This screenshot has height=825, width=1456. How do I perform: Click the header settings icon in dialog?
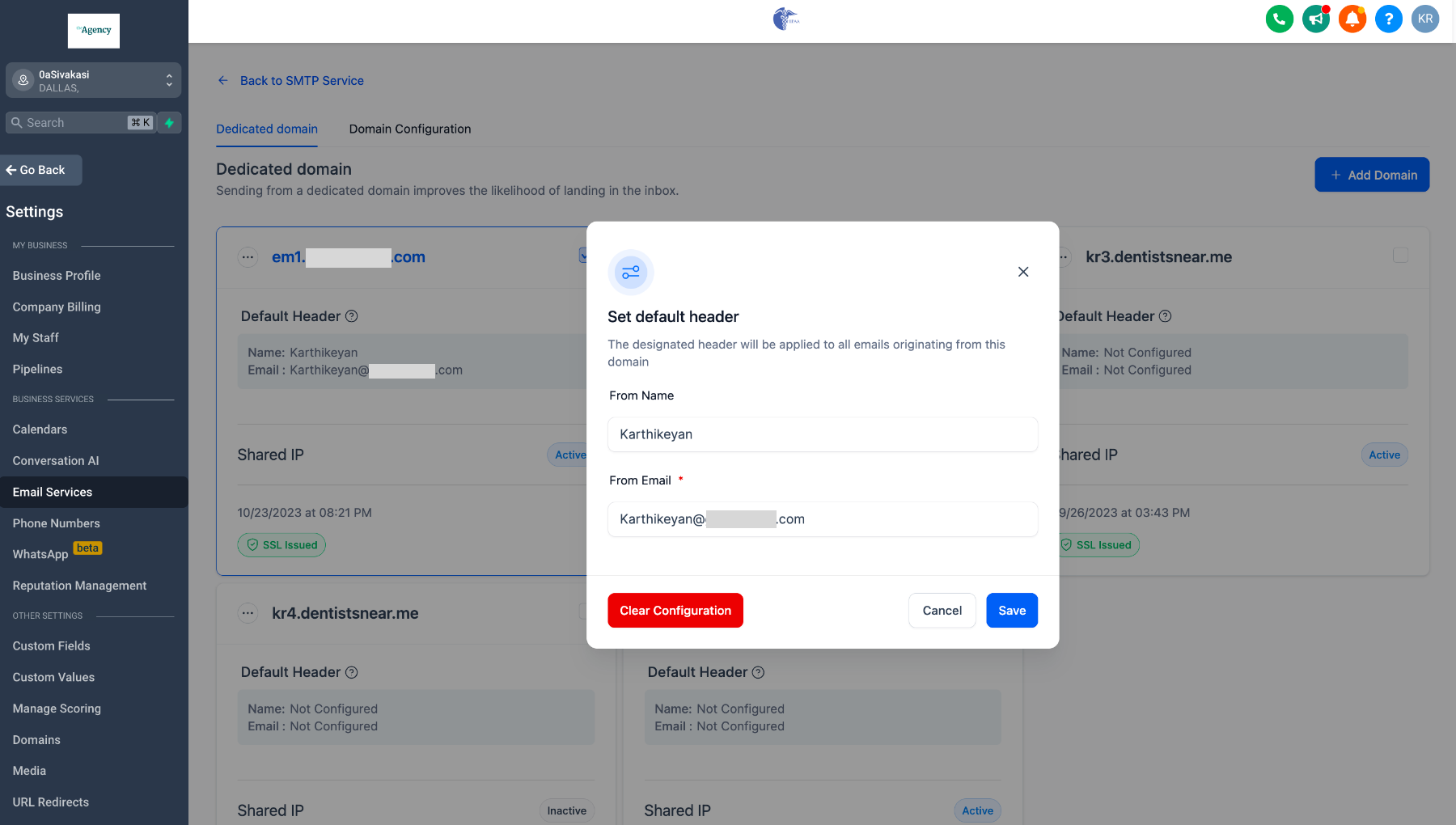coord(631,273)
